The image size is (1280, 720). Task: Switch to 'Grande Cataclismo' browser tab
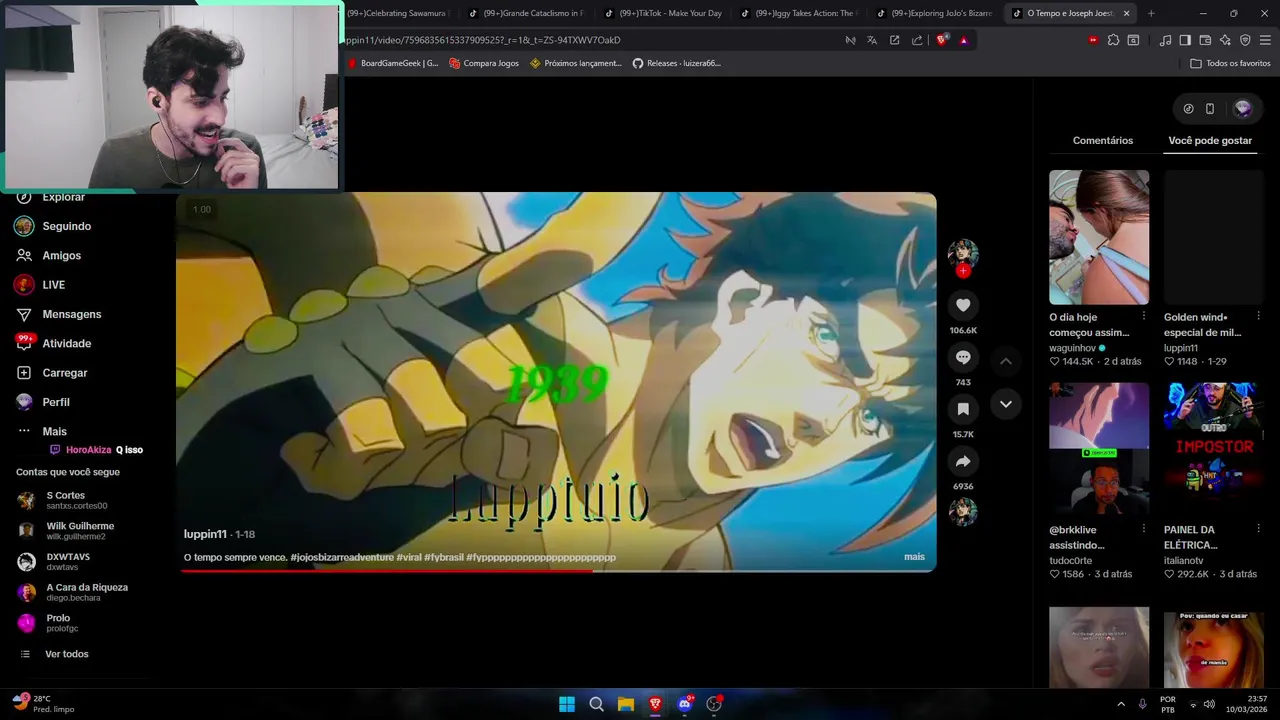point(526,13)
